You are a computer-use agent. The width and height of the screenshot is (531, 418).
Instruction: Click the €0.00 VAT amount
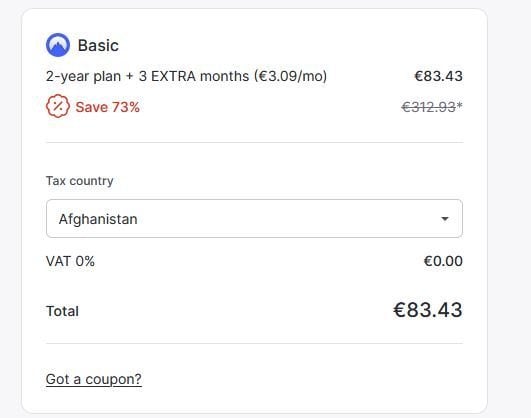[x=443, y=261]
